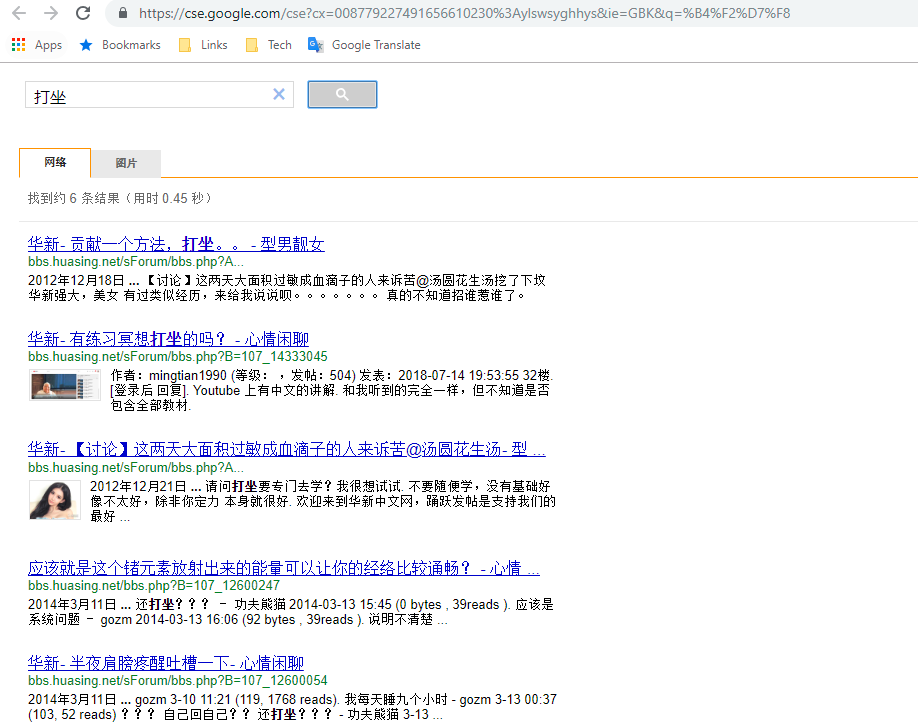Screen dimensions: 918x727
Task: Open the 【讨论】这两天大面积过敏 result link
Action: tap(286, 449)
